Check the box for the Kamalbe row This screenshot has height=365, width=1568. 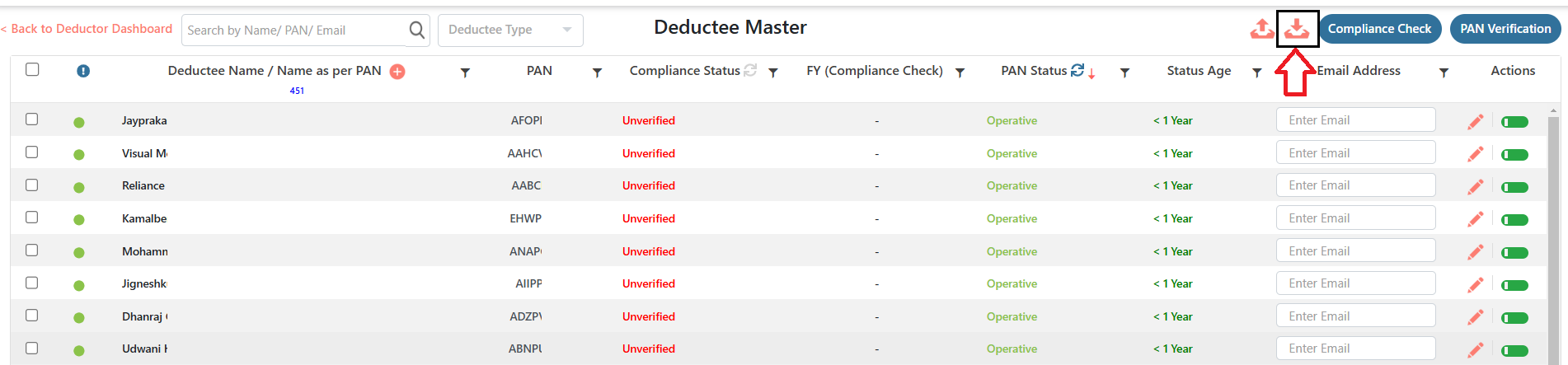pos(31,218)
